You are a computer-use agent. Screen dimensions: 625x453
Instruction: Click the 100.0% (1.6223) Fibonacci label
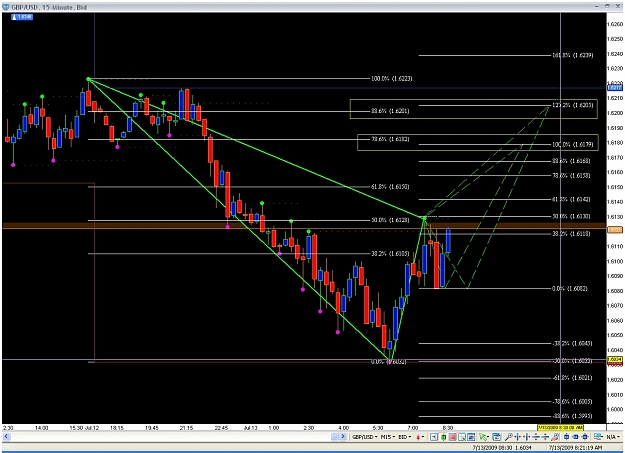391,79
